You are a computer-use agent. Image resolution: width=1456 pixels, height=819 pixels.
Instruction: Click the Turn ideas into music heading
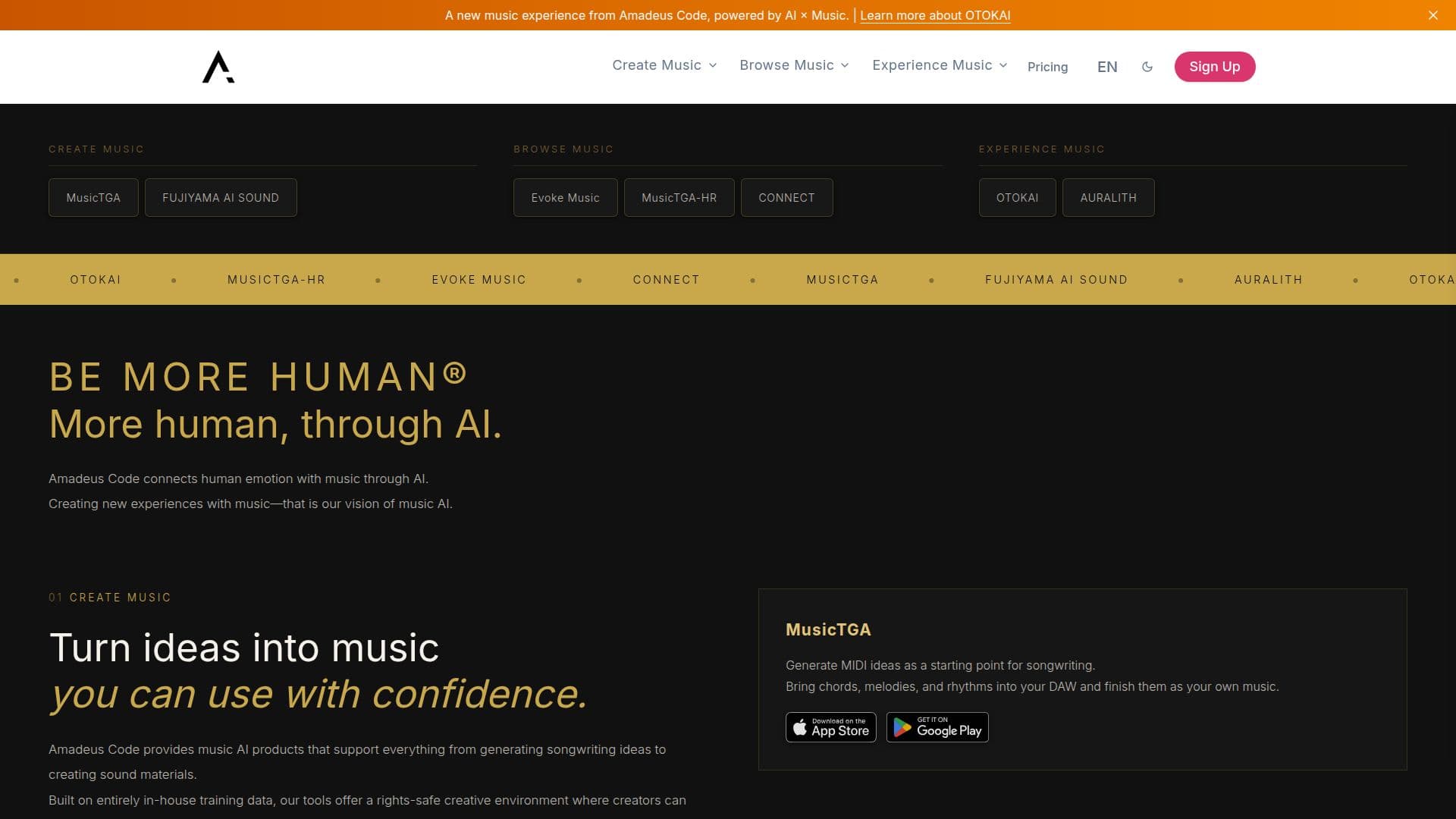pyautogui.click(x=243, y=648)
